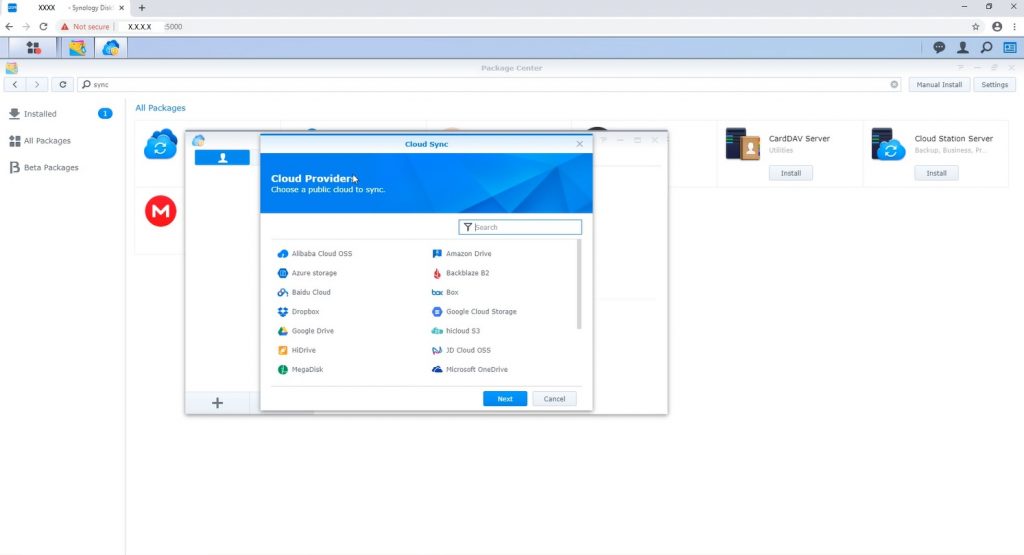Go back in Package Center
This screenshot has height=555, width=1024.
[x=14, y=84]
